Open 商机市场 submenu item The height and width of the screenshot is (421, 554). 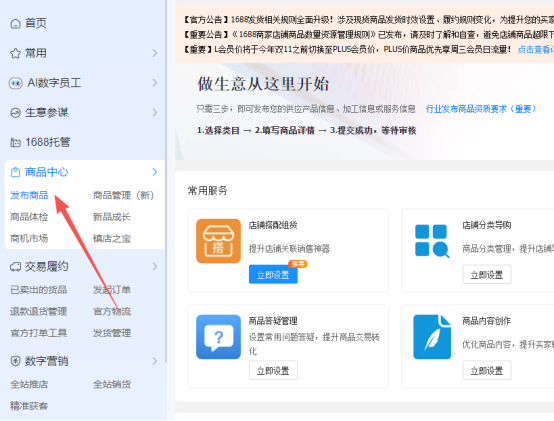click(x=29, y=239)
